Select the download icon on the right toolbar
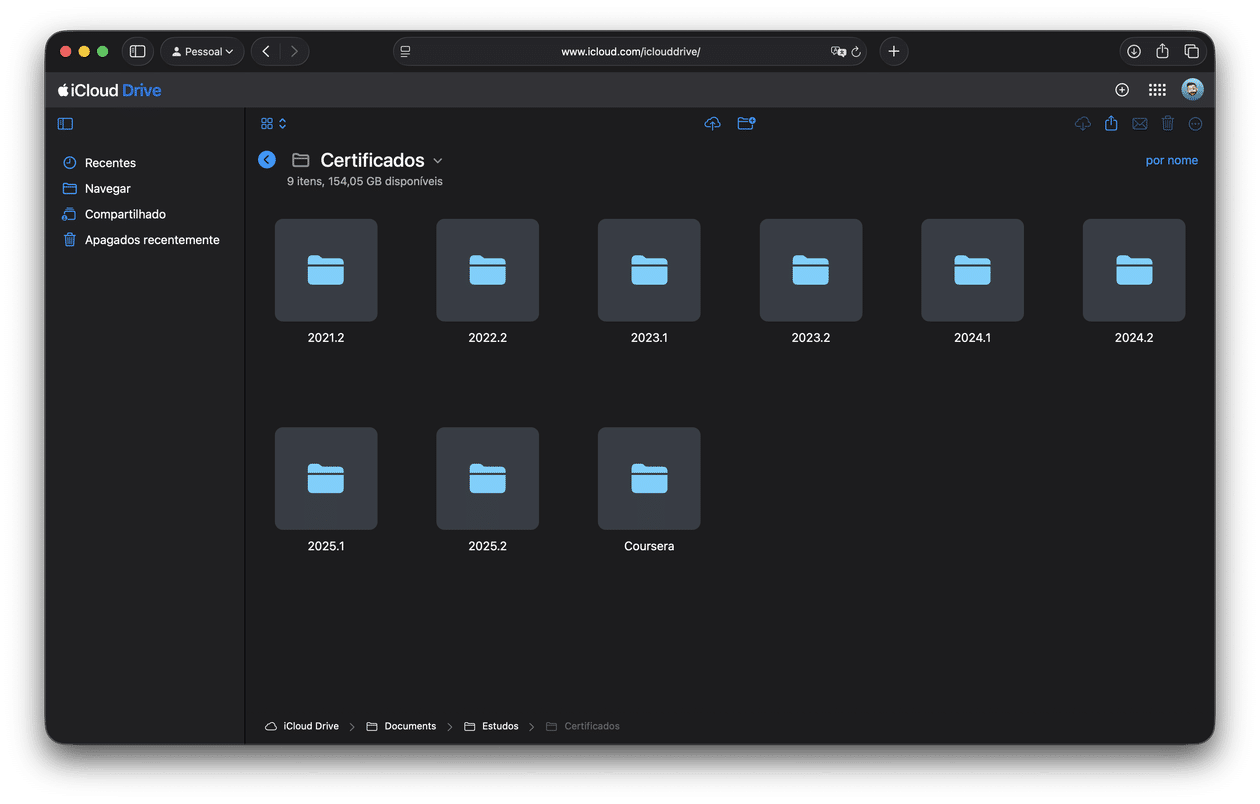This screenshot has width=1260, height=804. [x=1082, y=123]
